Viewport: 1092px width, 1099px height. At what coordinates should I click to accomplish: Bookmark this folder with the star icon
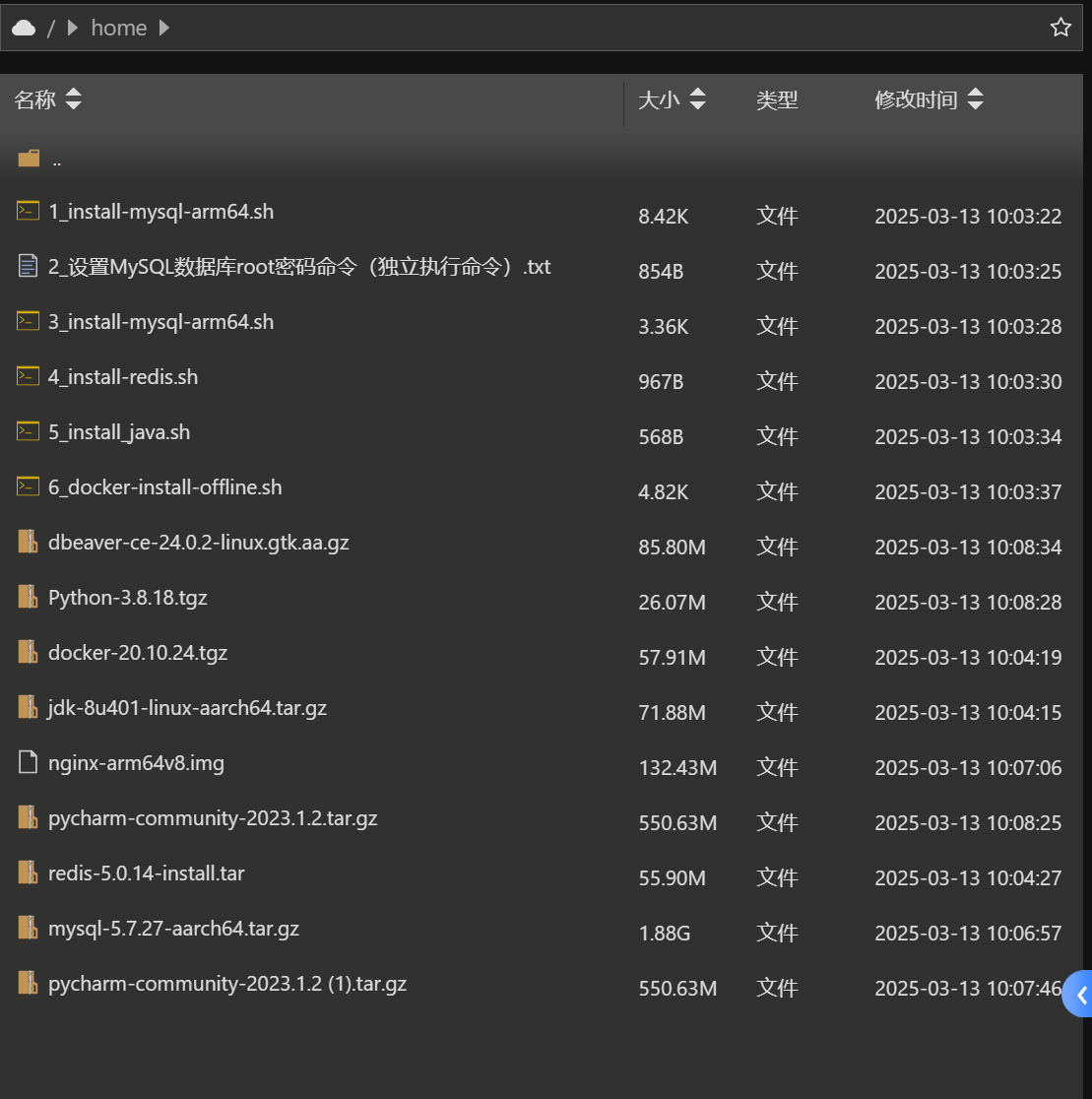1060,28
